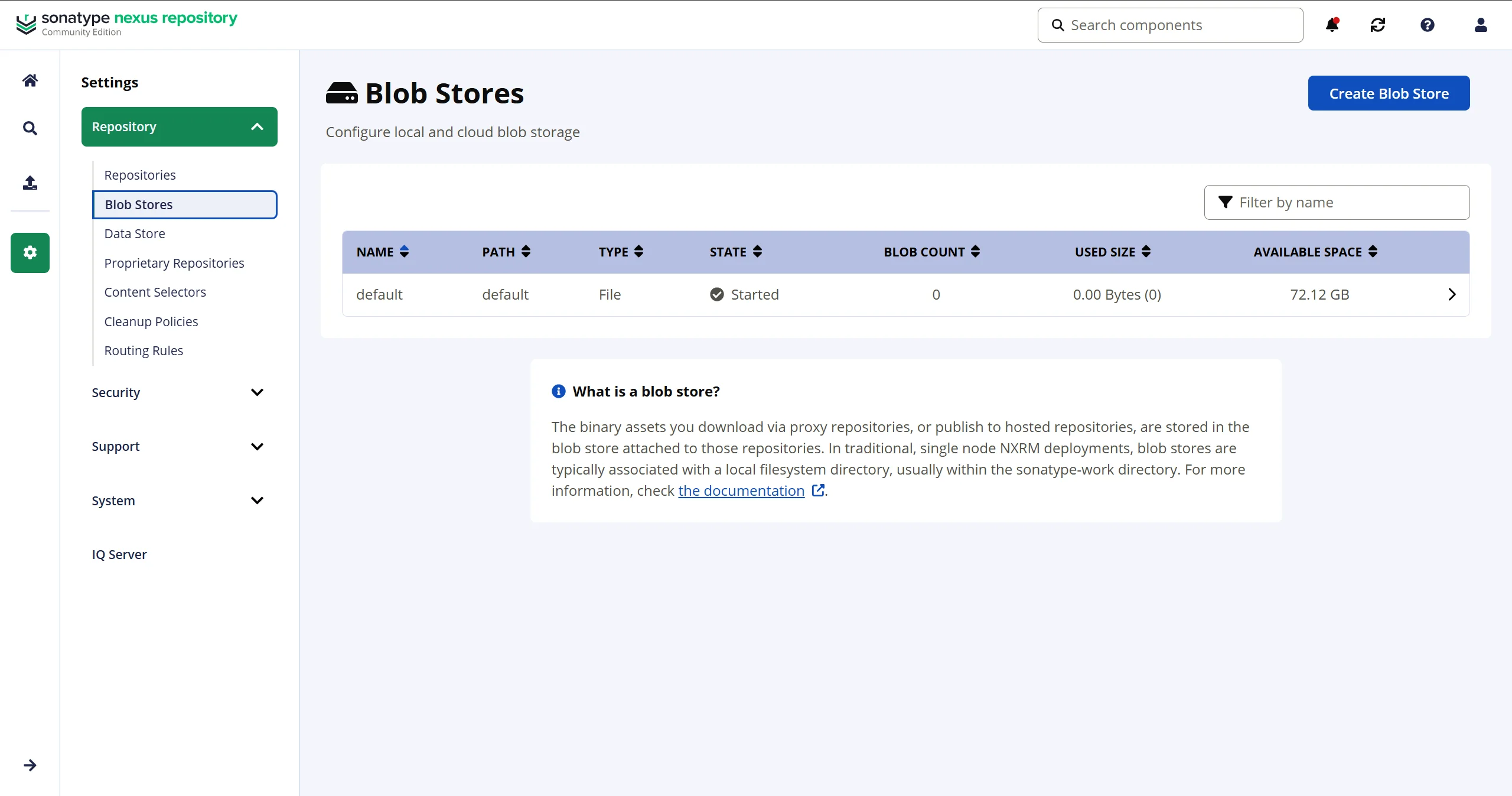The height and width of the screenshot is (796, 1512).
Task: Click the 0.00 Bytes (0) used size value
Action: (x=1117, y=294)
